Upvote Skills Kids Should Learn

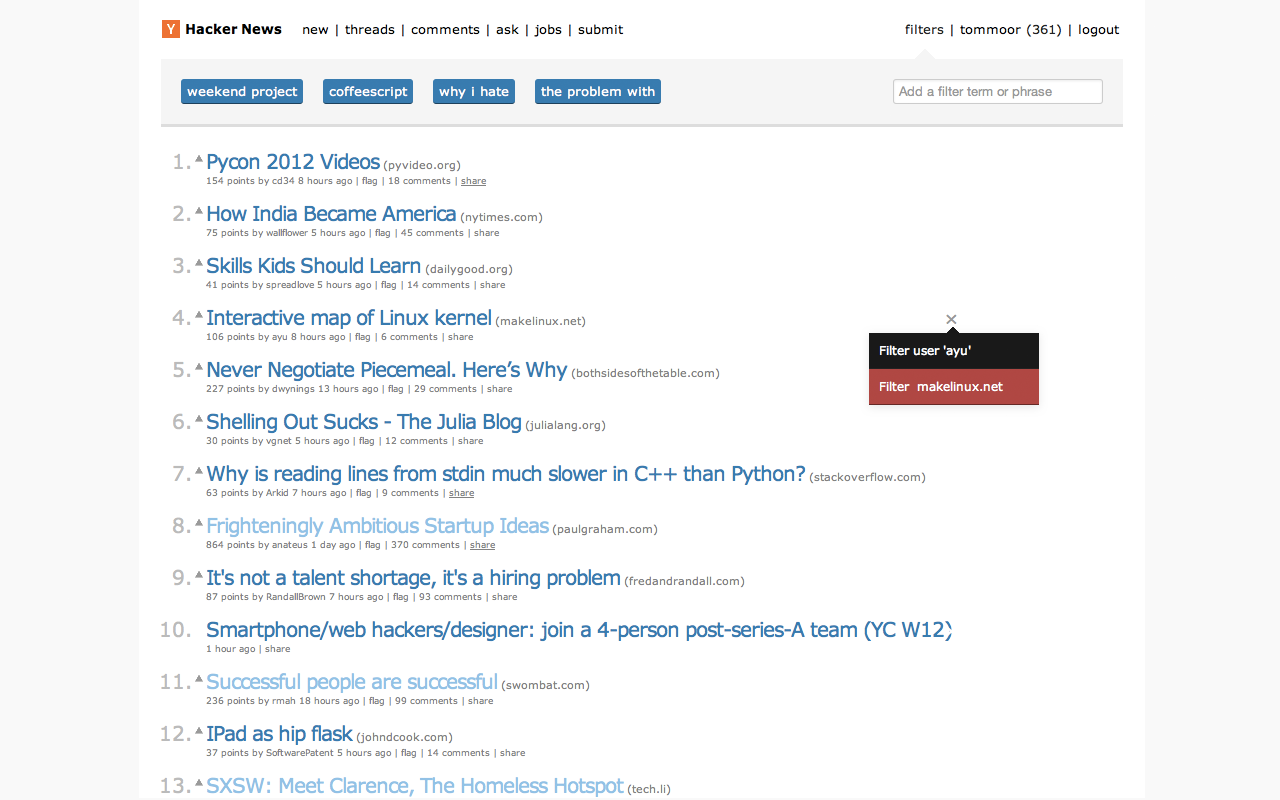coord(199,262)
